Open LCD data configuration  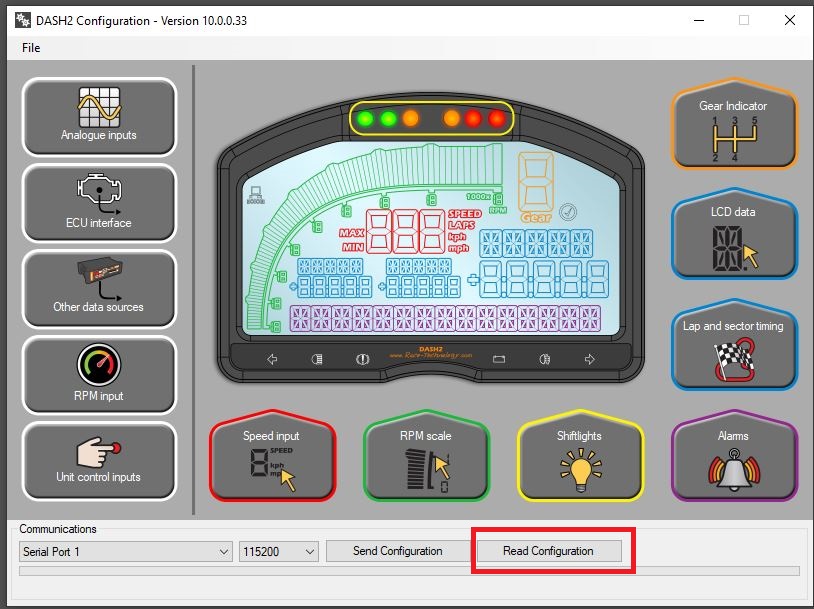(x=733, y=238)
